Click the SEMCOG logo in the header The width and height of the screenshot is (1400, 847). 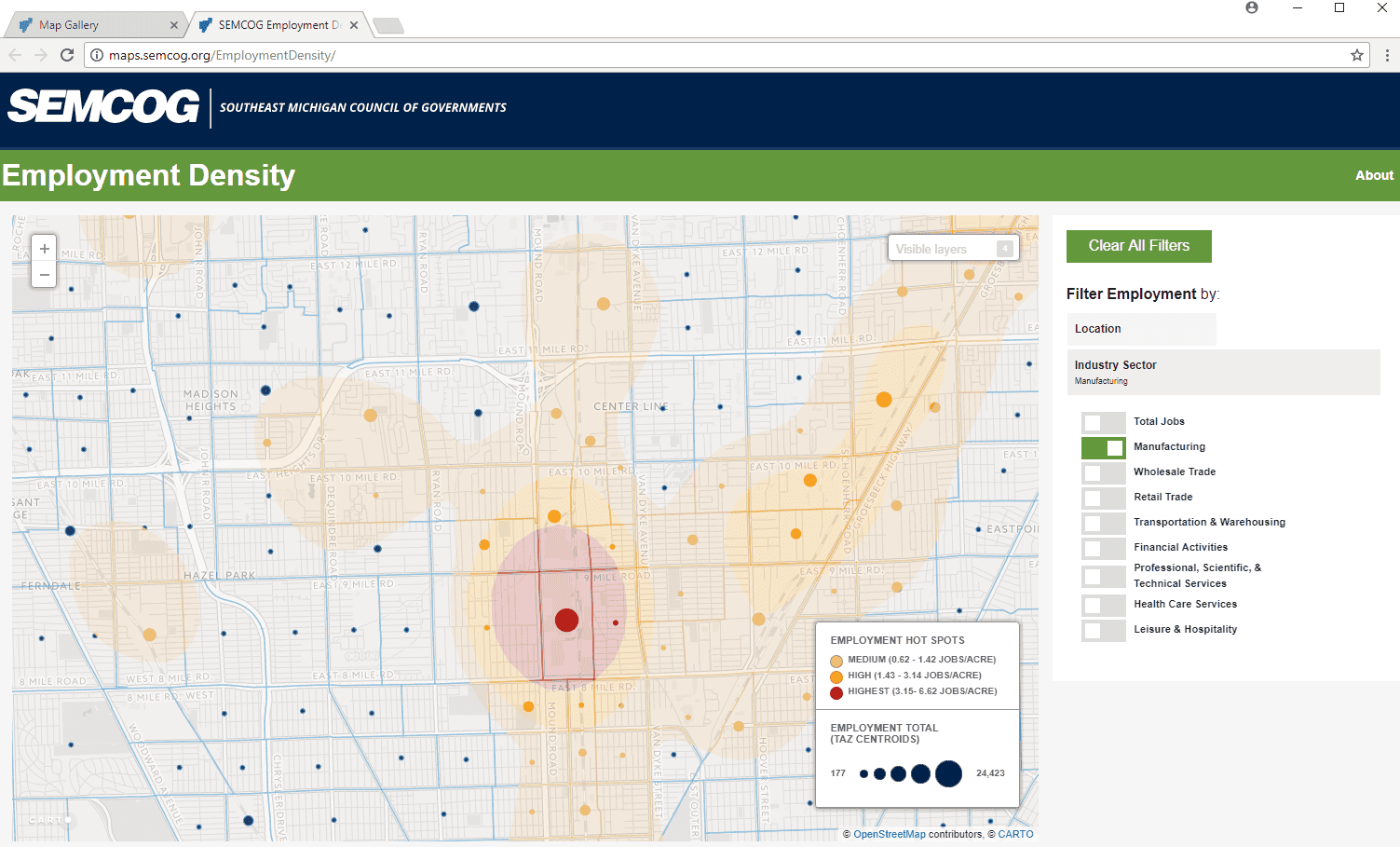pos(102,107)
